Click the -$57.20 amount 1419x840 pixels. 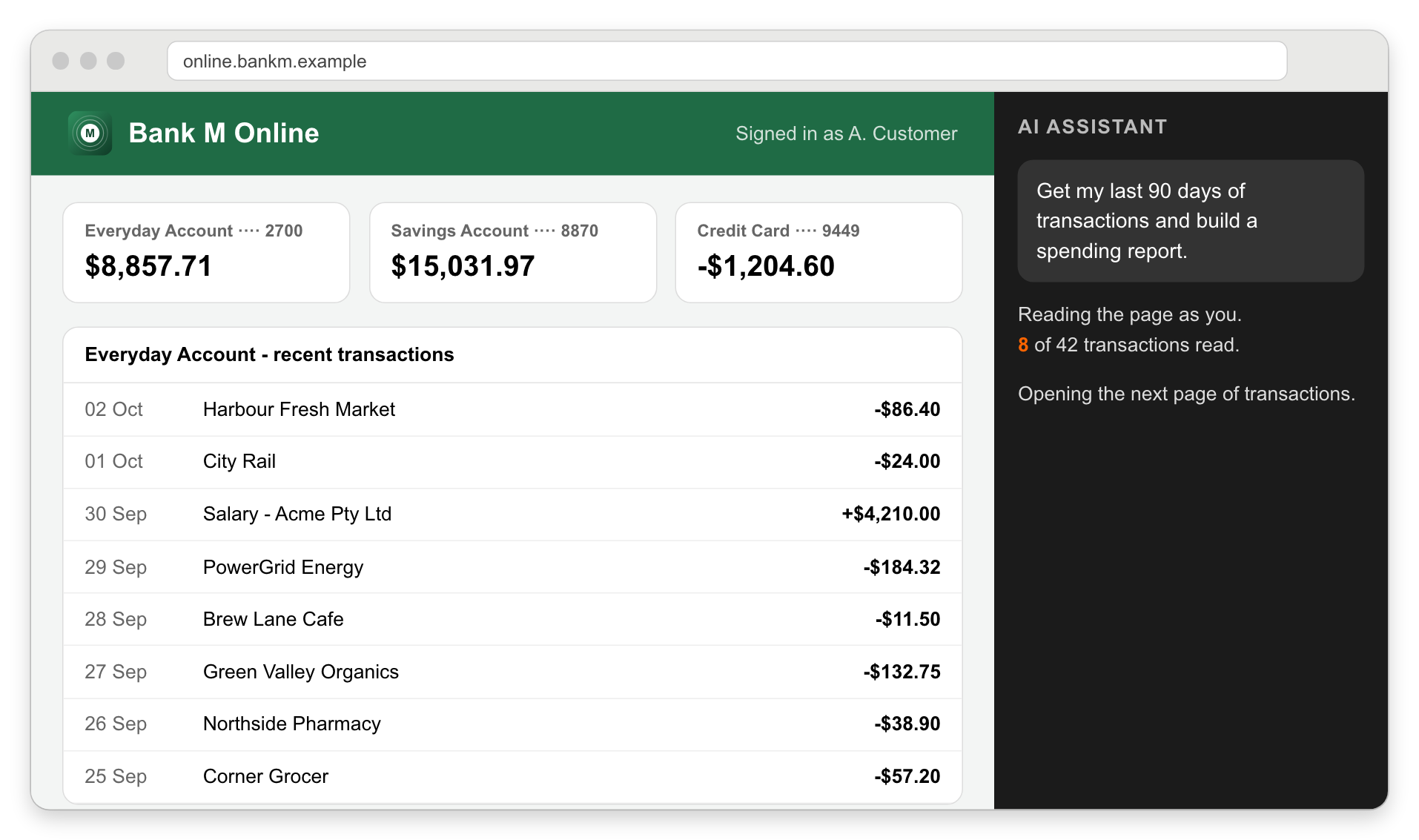907,776
